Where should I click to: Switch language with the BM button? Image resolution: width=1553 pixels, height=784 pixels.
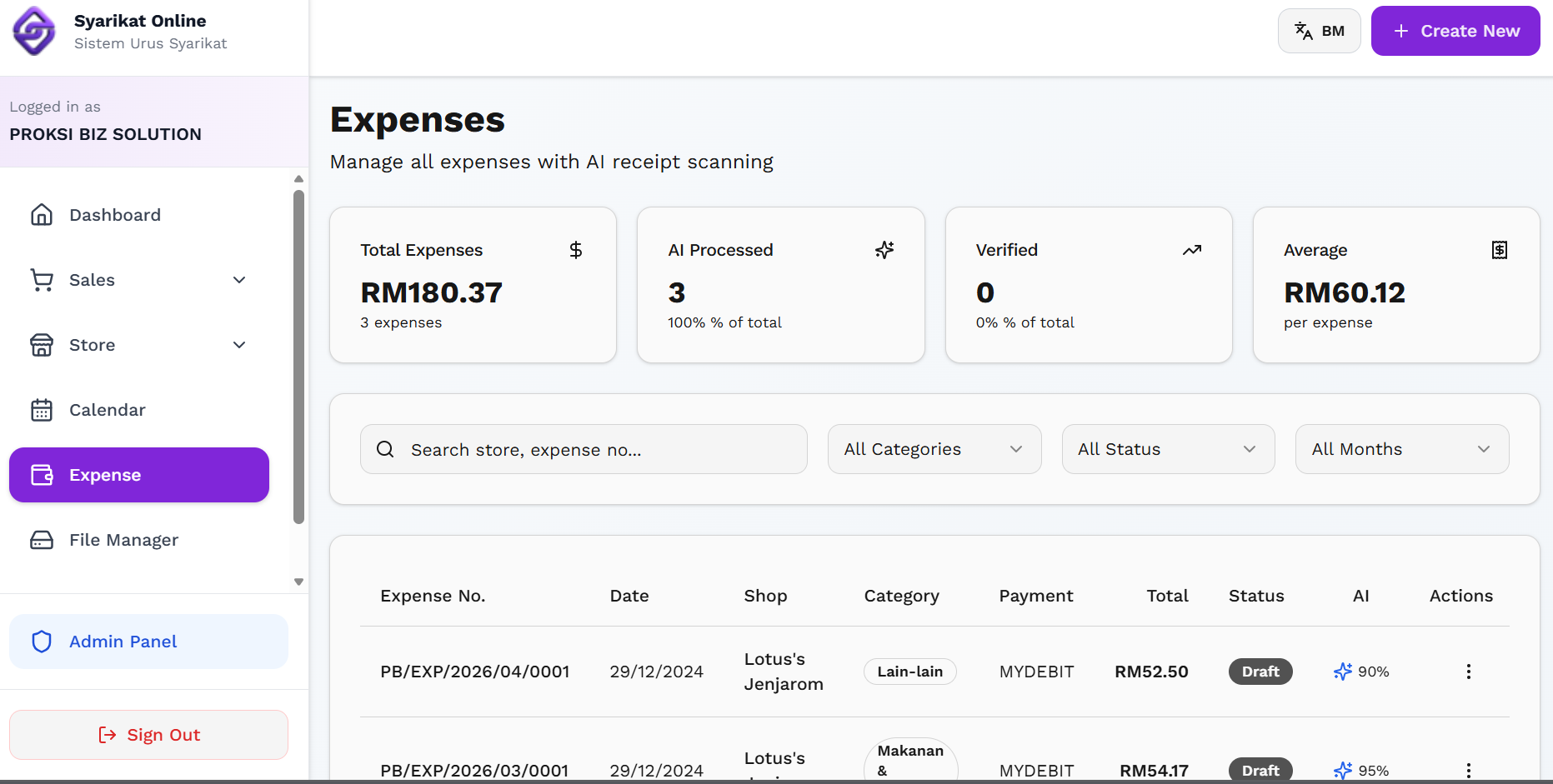(x=1319, y=31)
